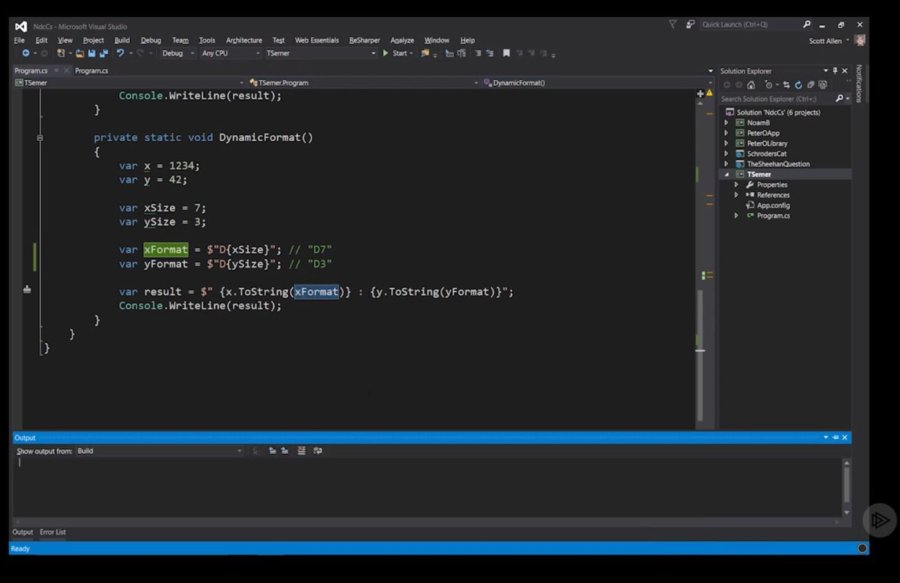Open the Architecture menu

click(x=244, y=40)
